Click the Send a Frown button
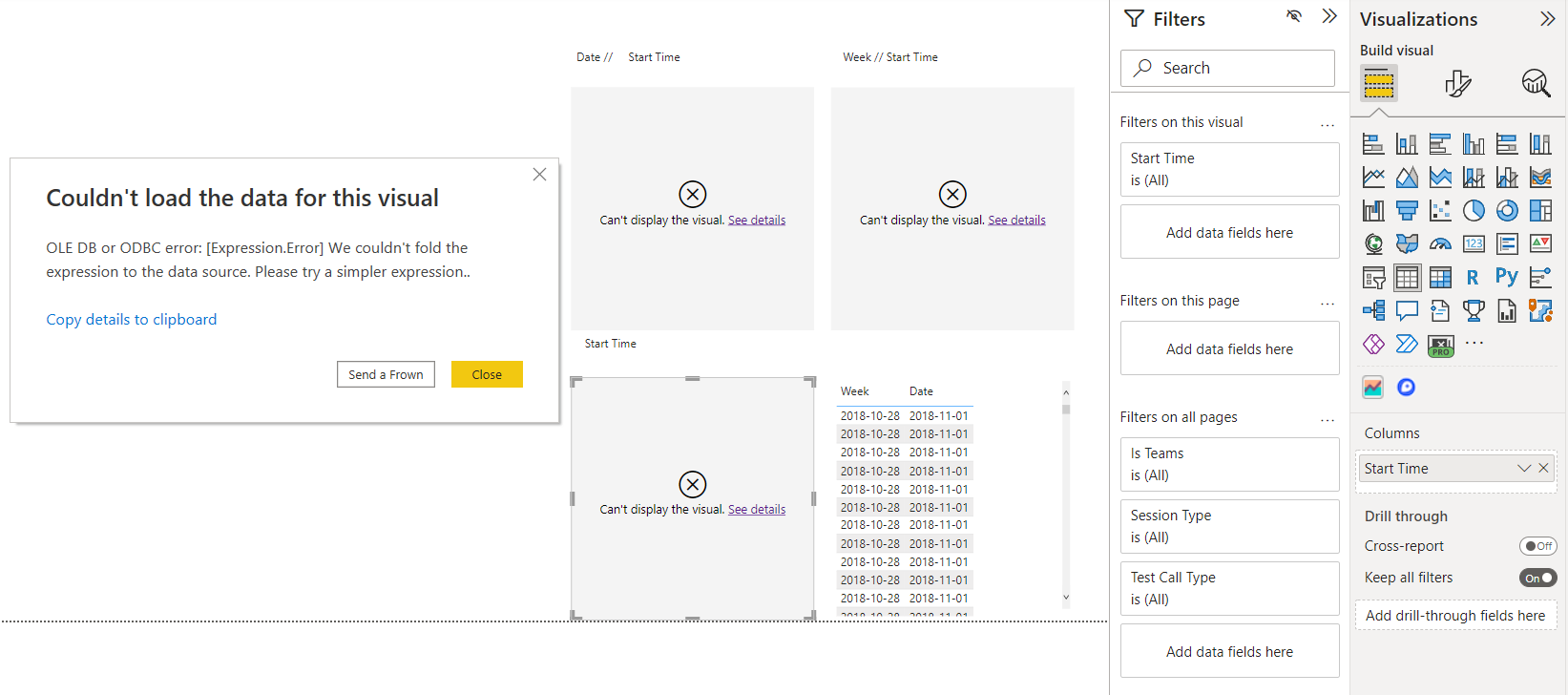 point(386,374)
